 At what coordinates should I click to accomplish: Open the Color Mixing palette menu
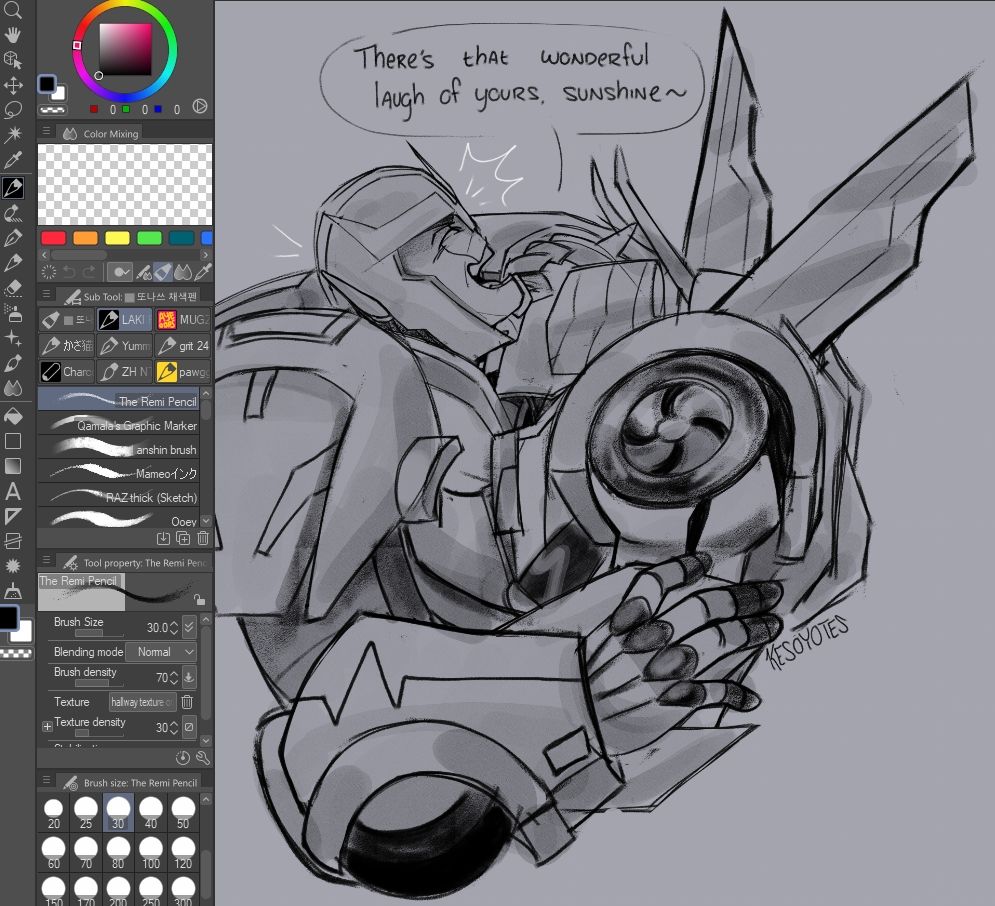[x=46, y=131]
